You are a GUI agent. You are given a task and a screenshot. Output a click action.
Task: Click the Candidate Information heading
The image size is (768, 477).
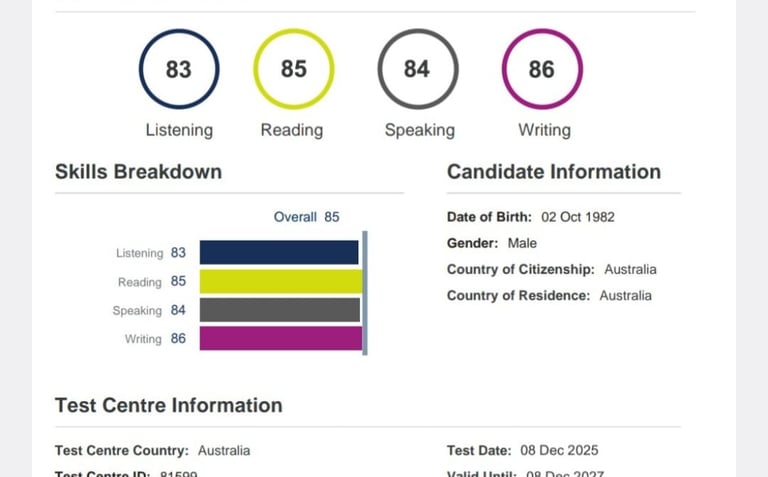[x=554, y=172]
